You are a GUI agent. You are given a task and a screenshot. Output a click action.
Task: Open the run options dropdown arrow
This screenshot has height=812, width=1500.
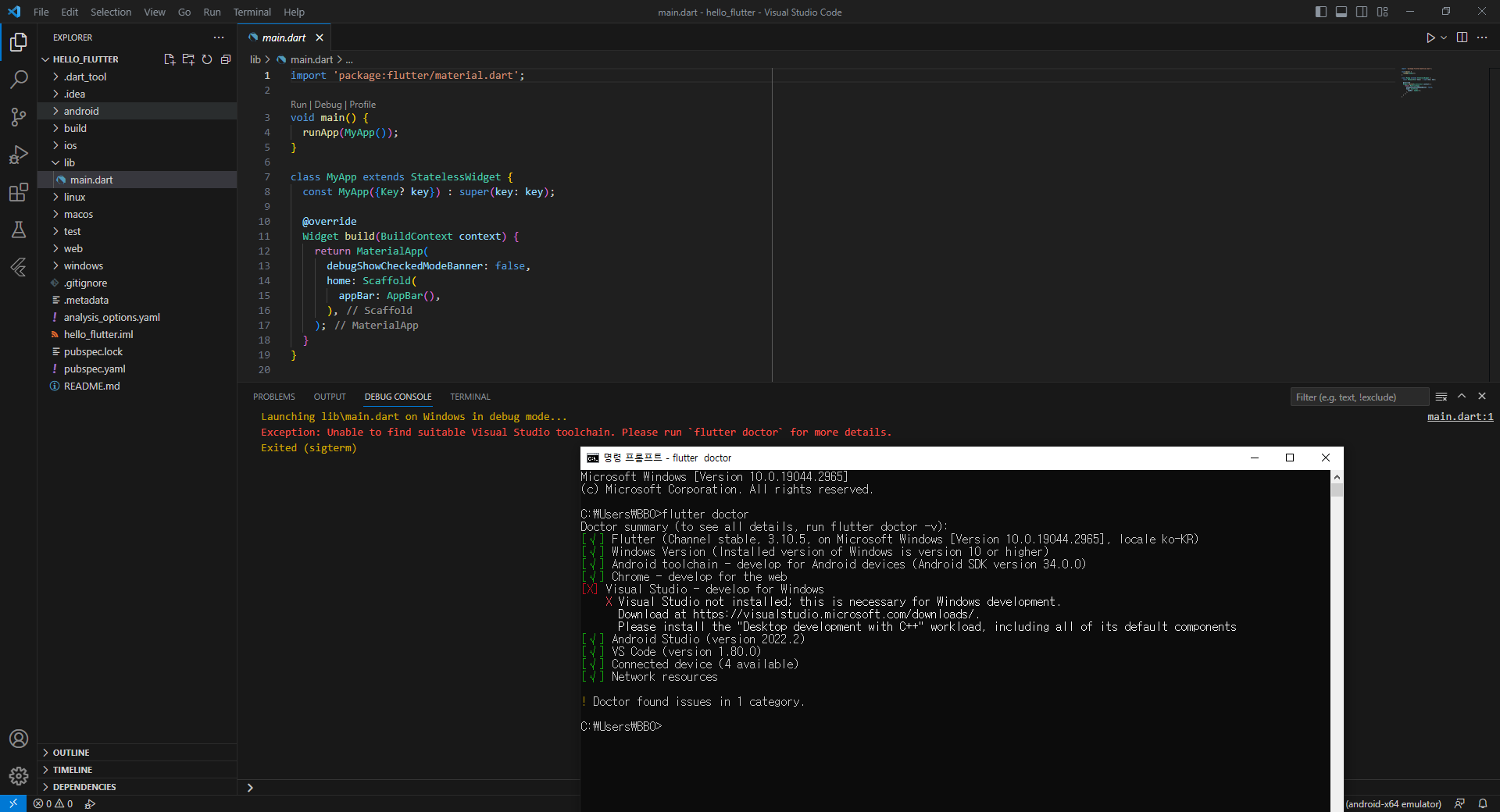pos(1444,37)
